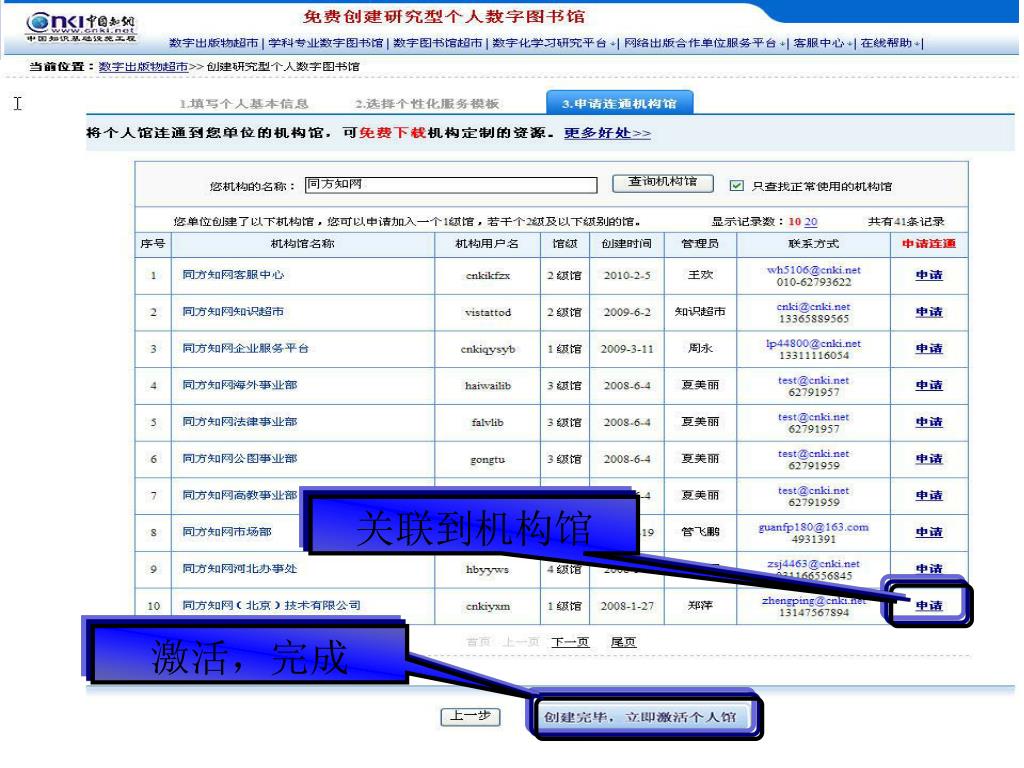Open 同方知网高教事业部 institution link
This screenshot has height=768, width=1024.
click(x=240, y=495)
